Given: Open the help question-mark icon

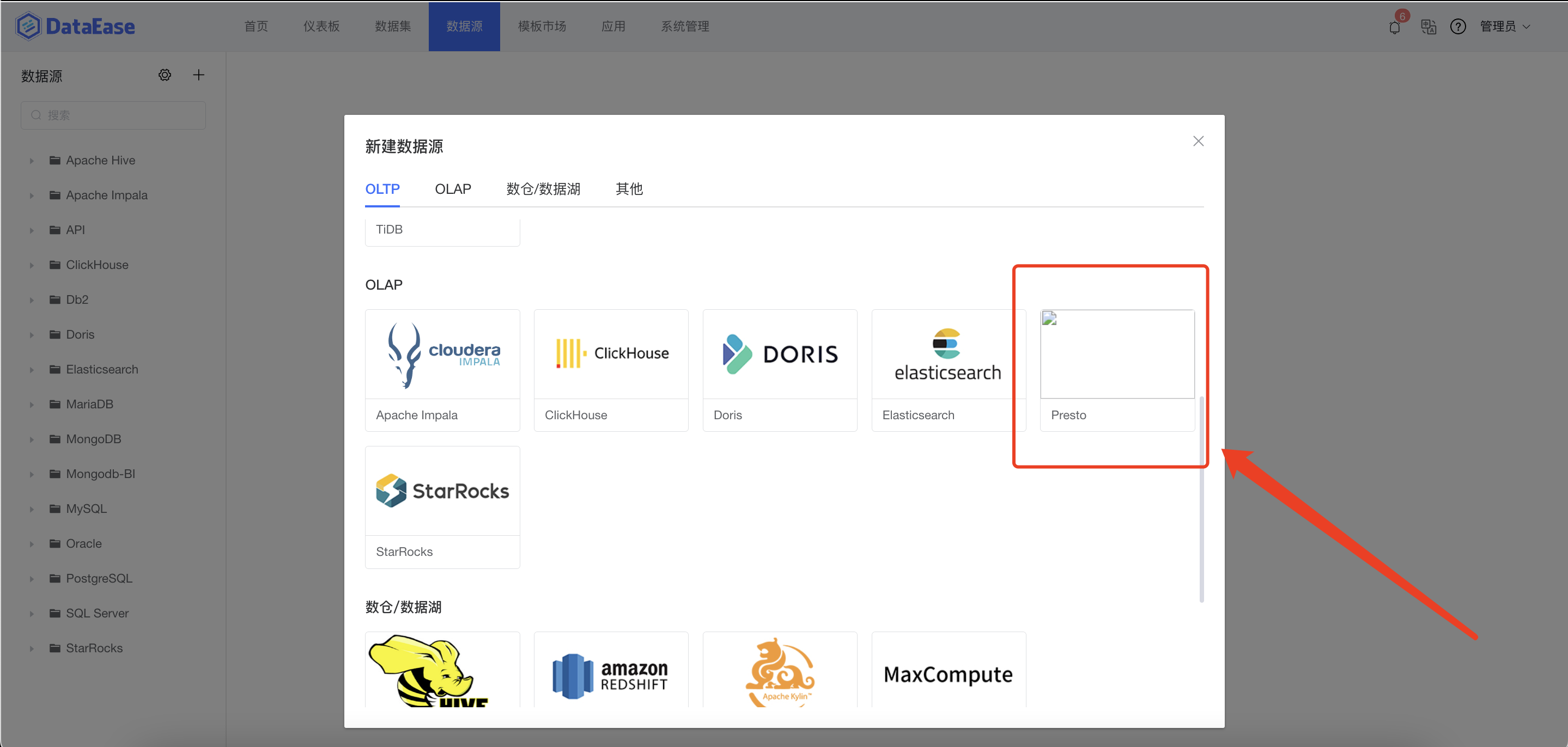Looking at the screenshot, I should click(x=1458, y=27).
